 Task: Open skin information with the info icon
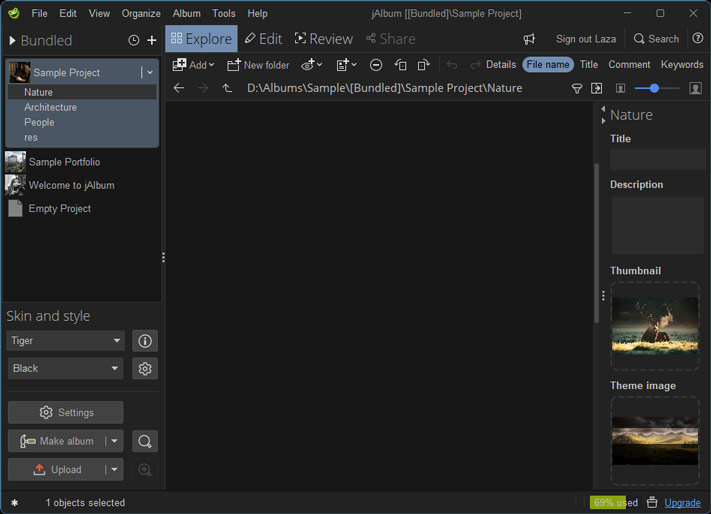pyautogui.click(x=145, y=341)
